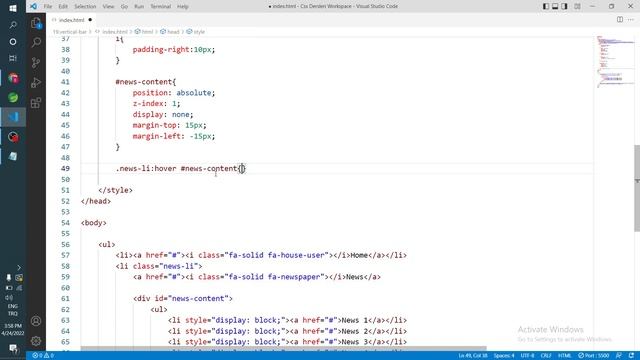Open the Help menu
640x360 pixels.
[182, 6]
